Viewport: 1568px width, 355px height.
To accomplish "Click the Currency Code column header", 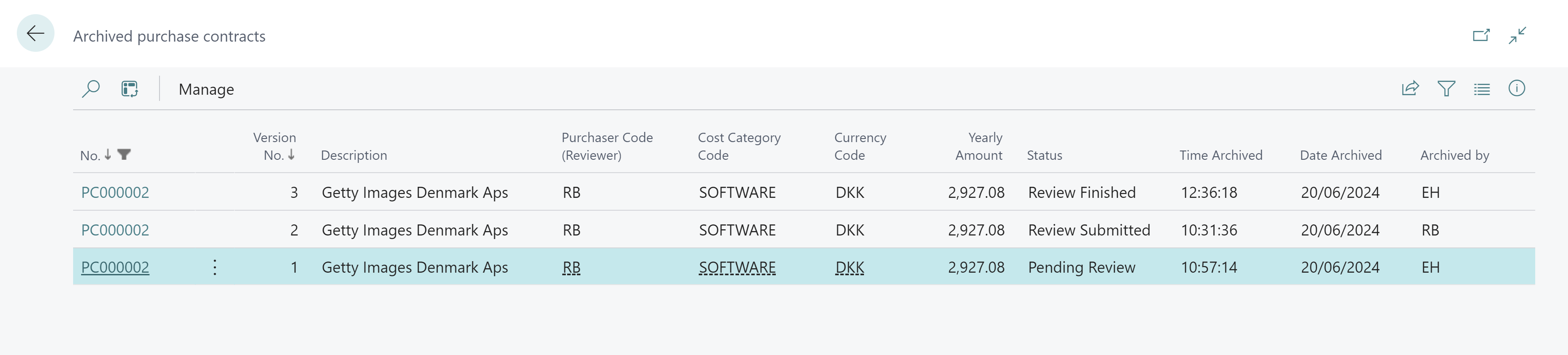I will point(860,147).
